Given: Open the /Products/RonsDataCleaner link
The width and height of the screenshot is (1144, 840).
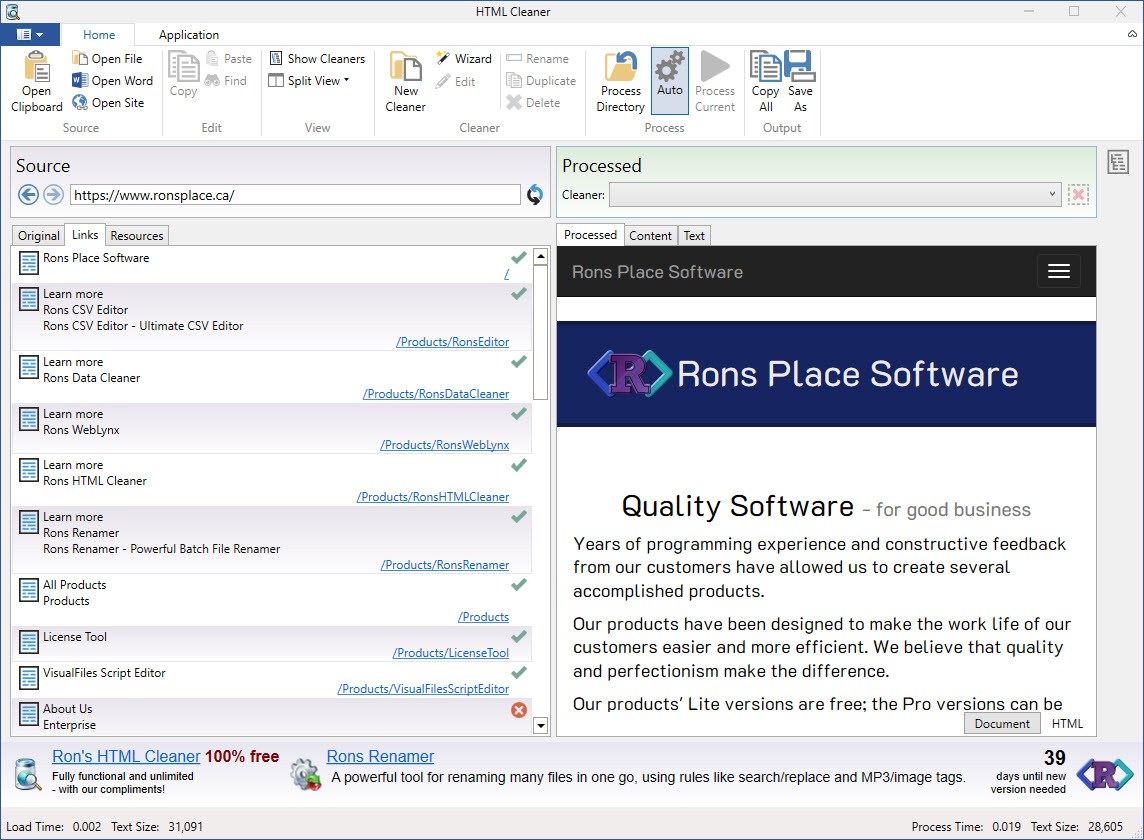Looking at the screenshot, I should click(x=436, y=394).
